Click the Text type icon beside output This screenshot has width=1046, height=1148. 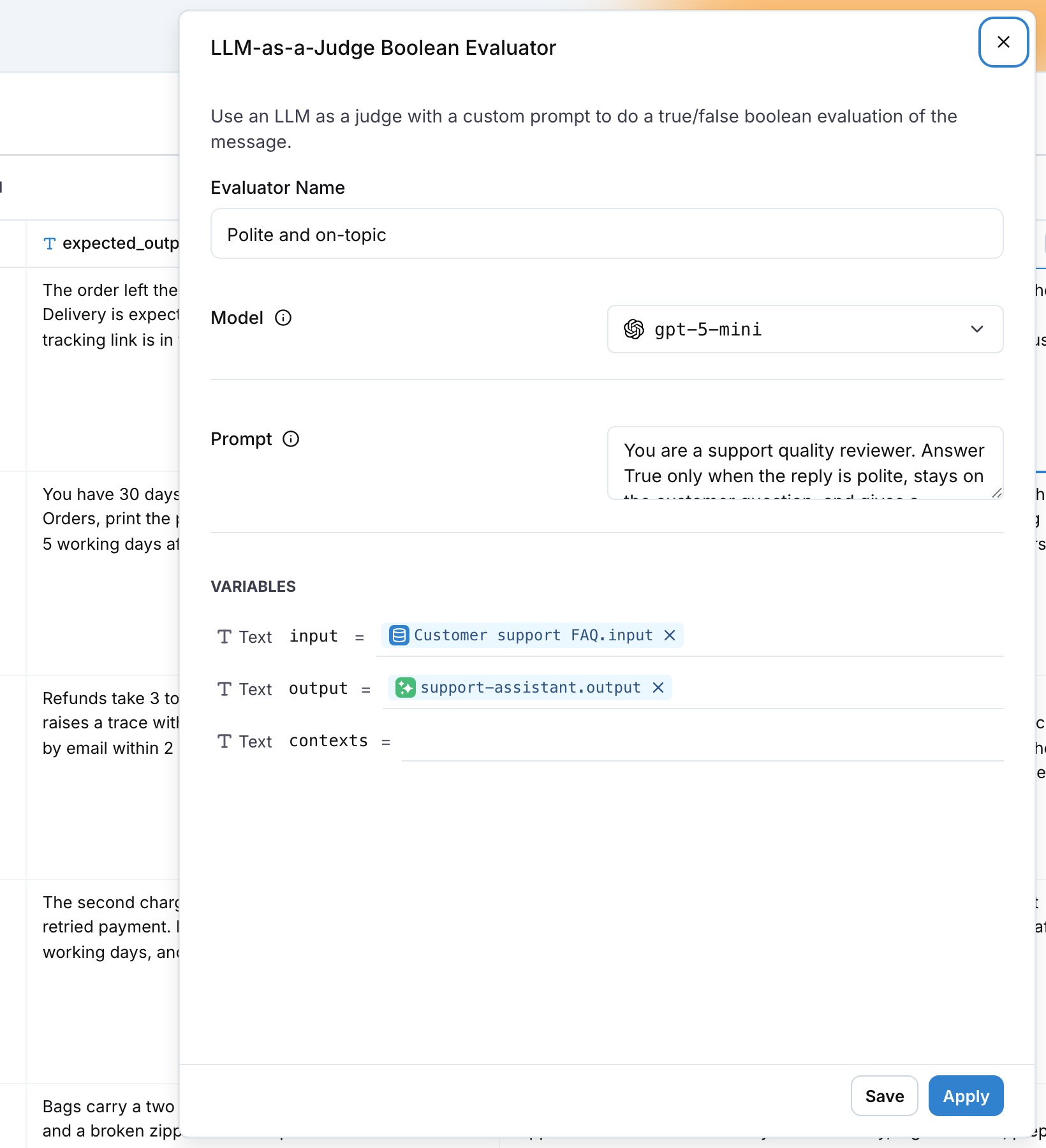point(225,689)
